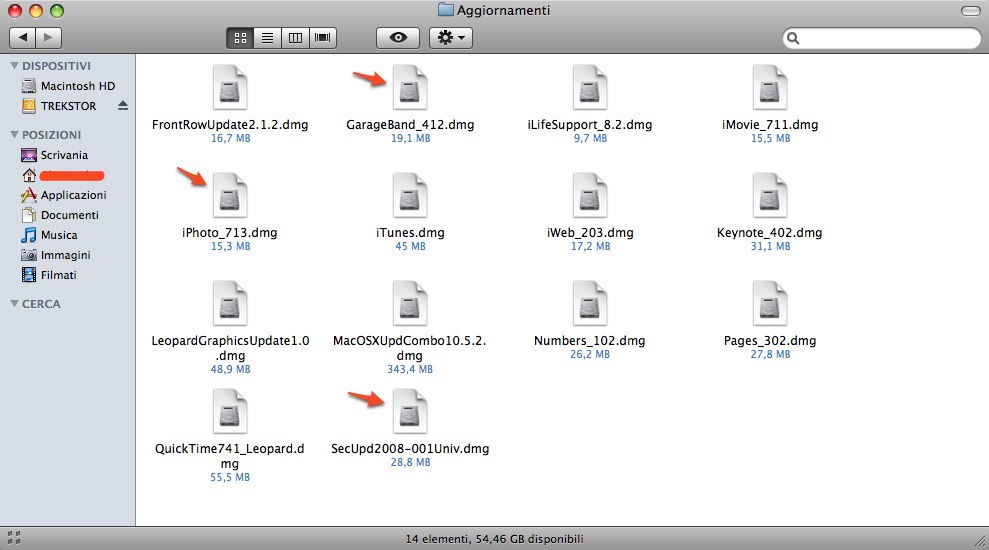Click the Aggiornamenti window title text
Screen dimensions: 989x550
[x=503, y=10]
